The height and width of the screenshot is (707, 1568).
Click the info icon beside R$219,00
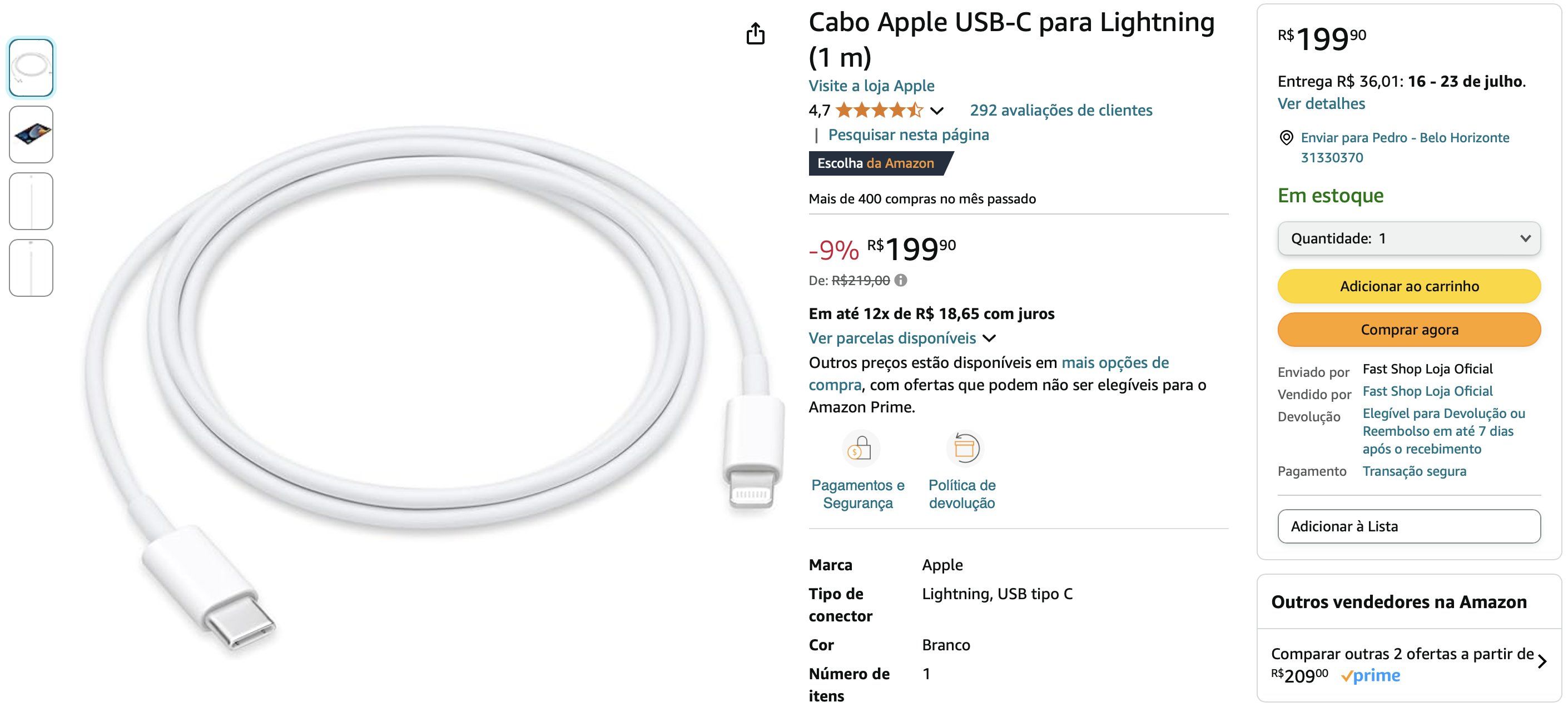[901, 280]
